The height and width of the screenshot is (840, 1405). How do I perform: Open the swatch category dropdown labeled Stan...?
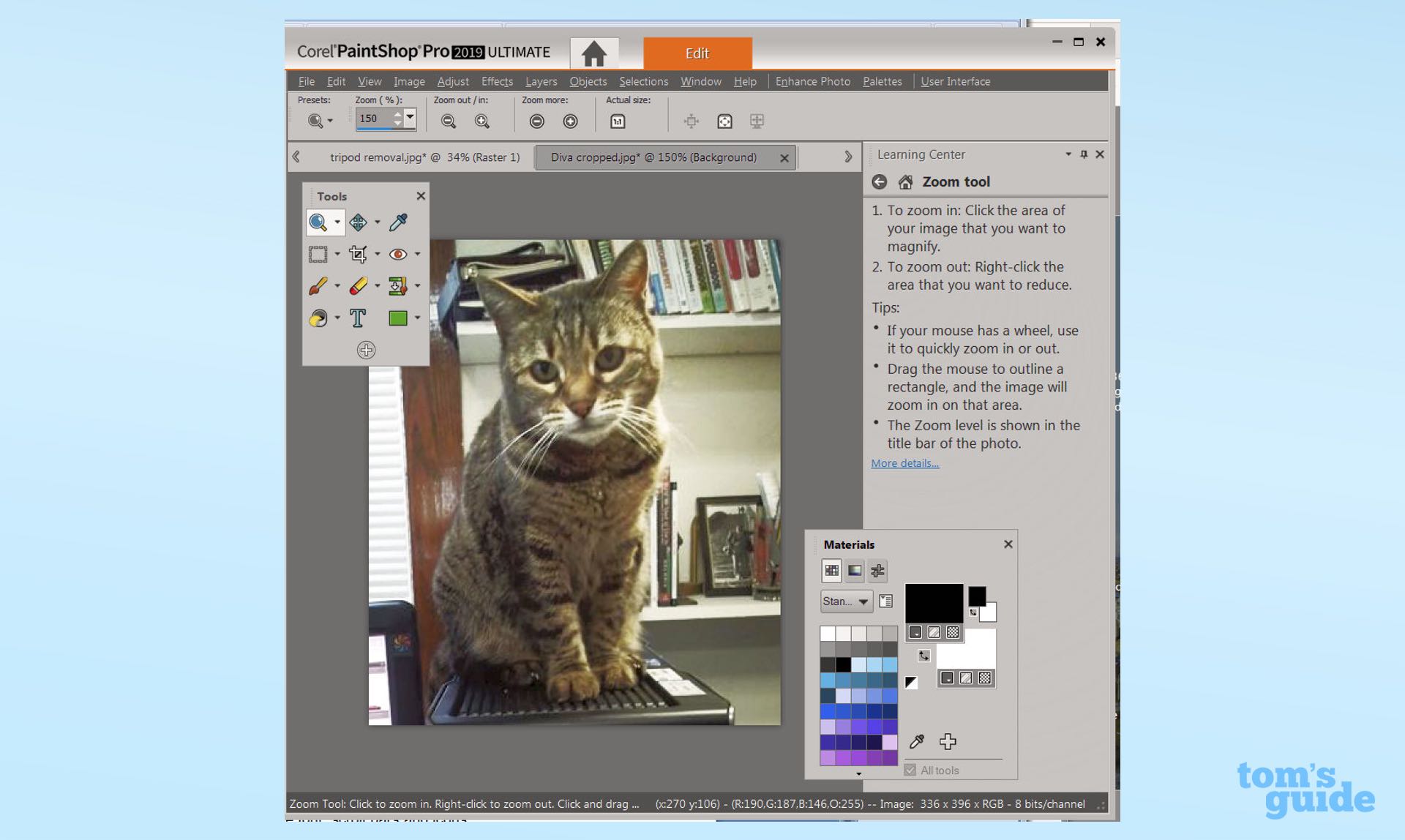click(845, 601)
